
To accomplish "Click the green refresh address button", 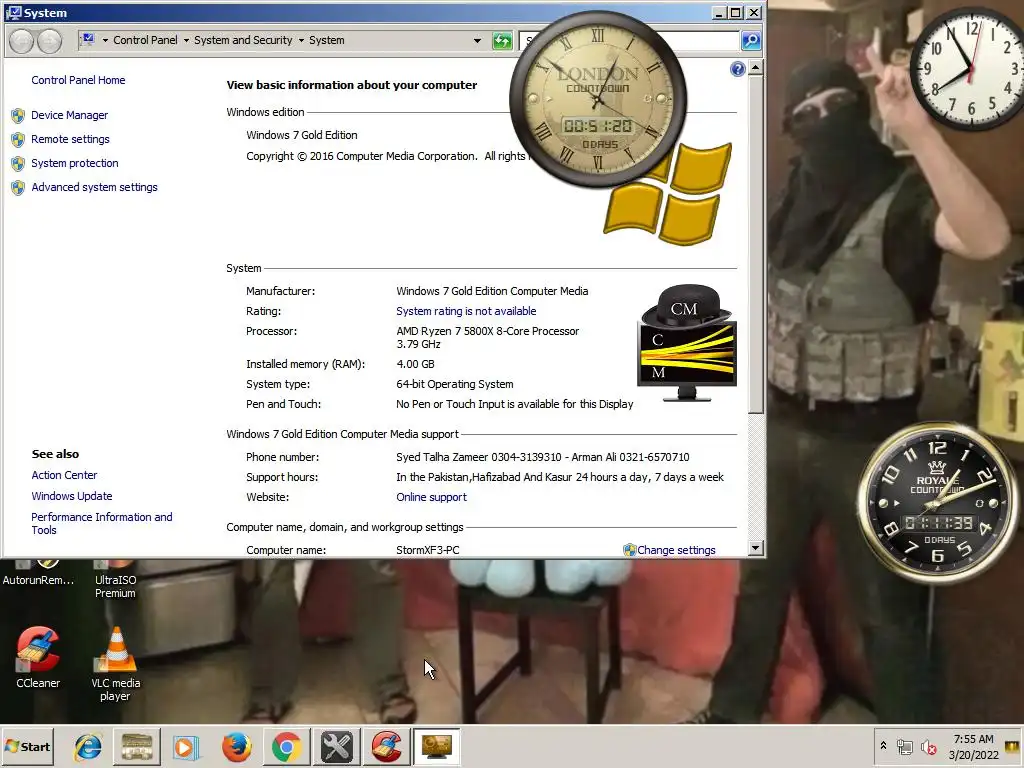I will point(502,41).
